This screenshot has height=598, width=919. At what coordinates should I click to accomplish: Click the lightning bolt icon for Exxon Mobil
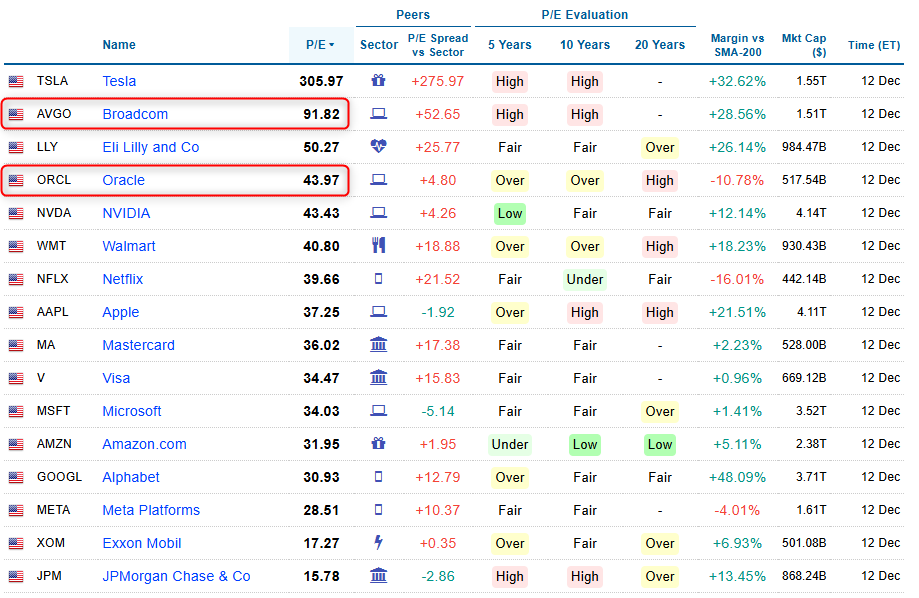(x=378, y=543)
